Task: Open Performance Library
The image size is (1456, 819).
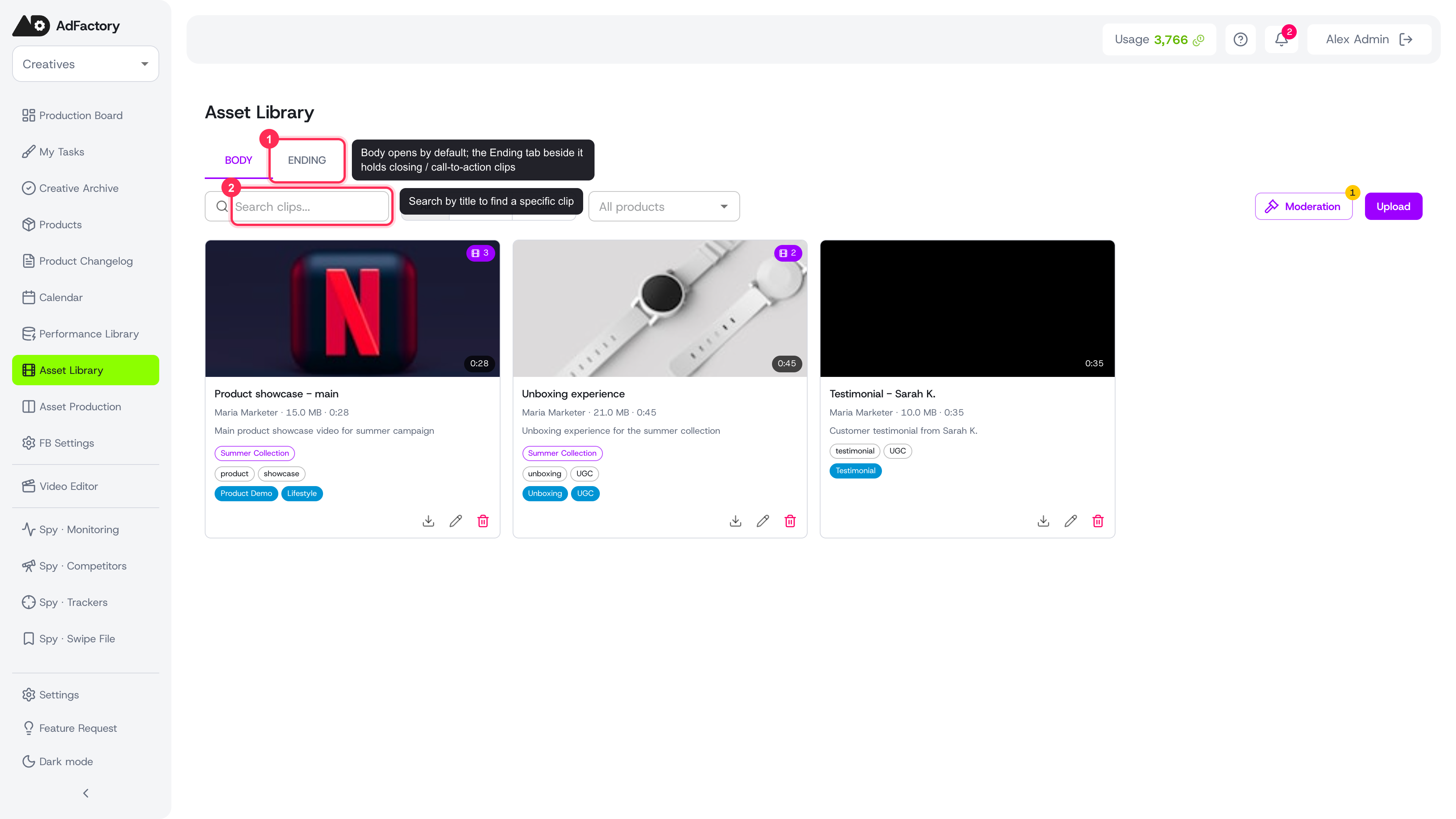Action: click(x=85, y=334)
